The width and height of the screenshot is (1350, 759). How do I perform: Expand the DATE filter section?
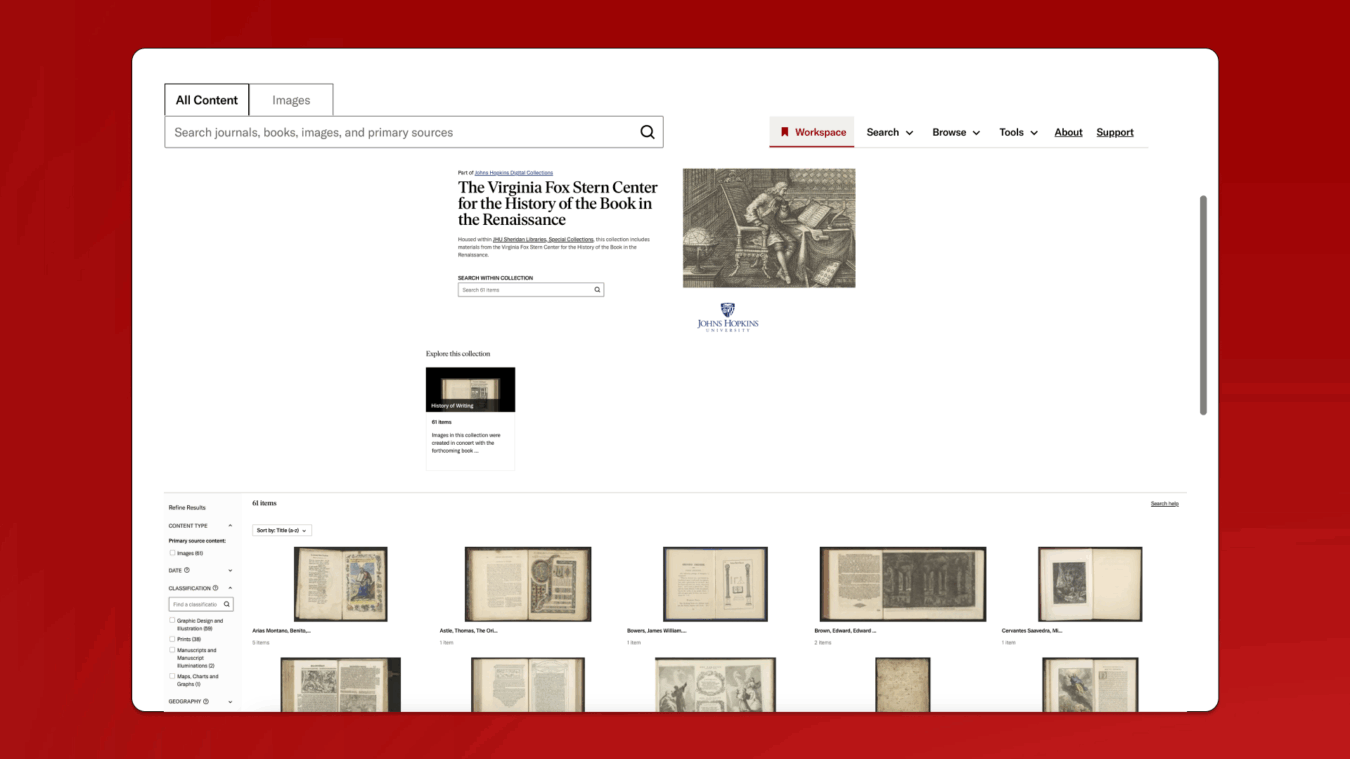[x=229, y=570]
